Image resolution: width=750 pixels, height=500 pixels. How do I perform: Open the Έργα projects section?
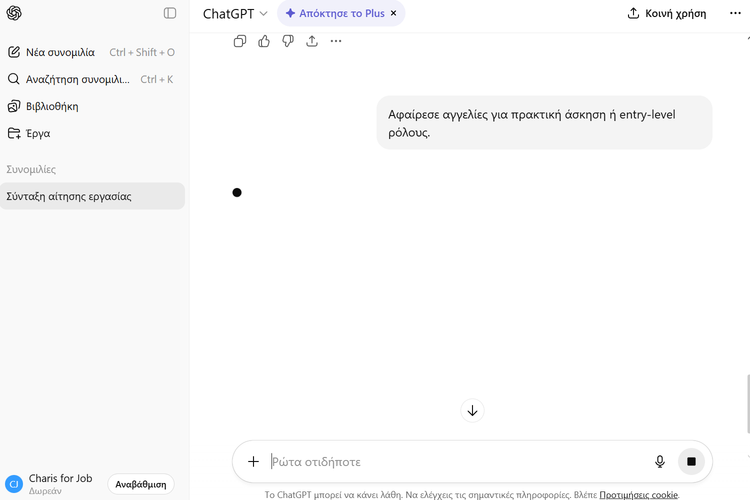38,133
